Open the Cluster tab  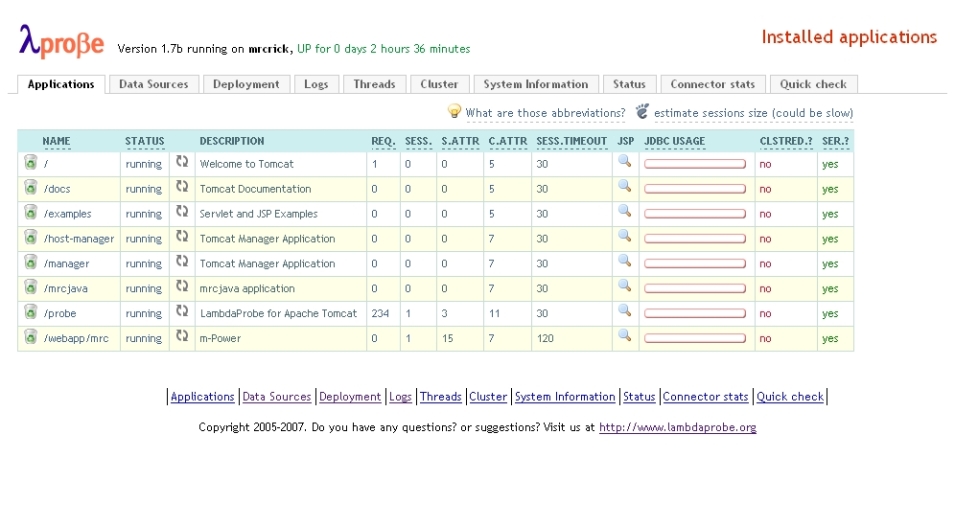(439, 85)
